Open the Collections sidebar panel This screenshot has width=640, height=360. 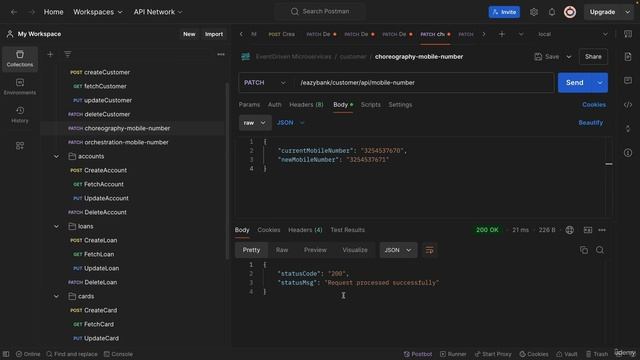tap(20, 58)
